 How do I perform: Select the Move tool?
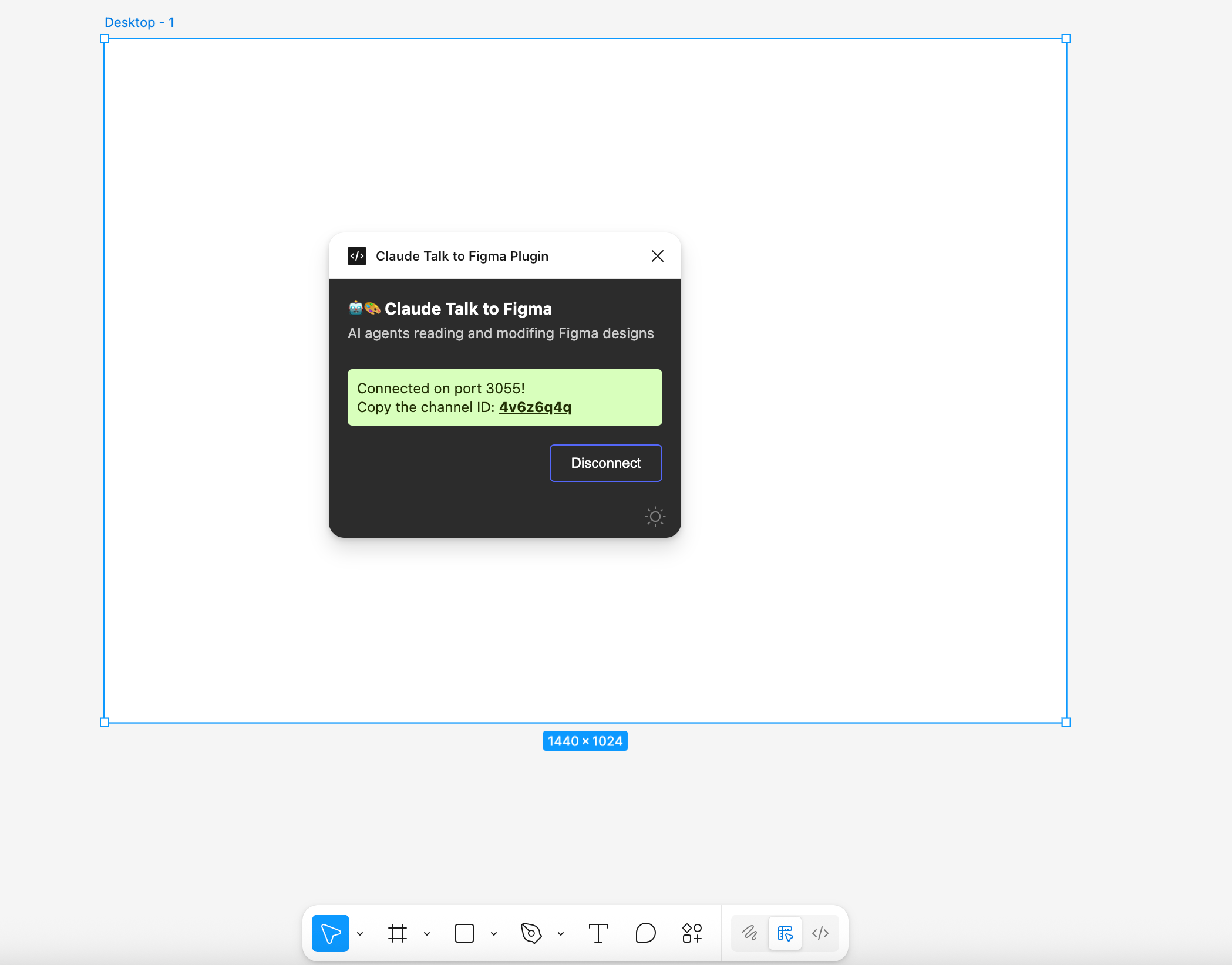pos(330,933)
